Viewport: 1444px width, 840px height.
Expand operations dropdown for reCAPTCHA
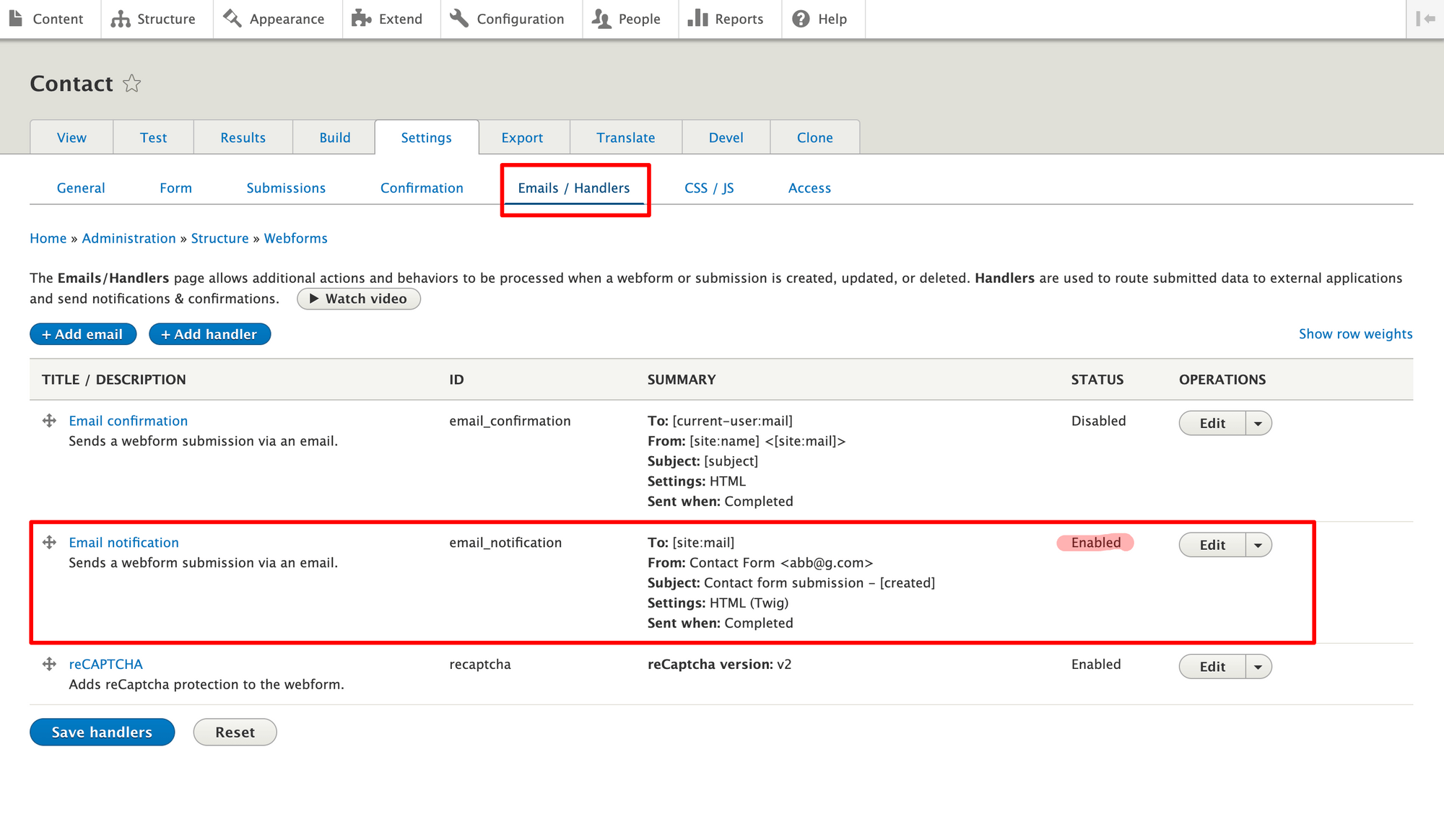(1258, 667)
